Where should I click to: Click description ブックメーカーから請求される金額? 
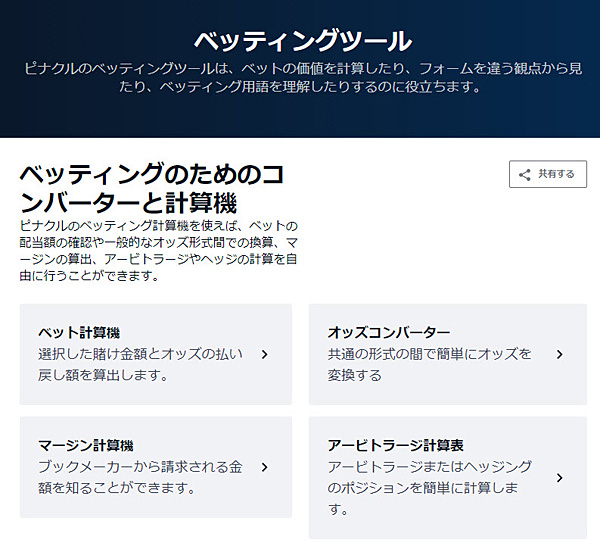[x=140, y=478]
